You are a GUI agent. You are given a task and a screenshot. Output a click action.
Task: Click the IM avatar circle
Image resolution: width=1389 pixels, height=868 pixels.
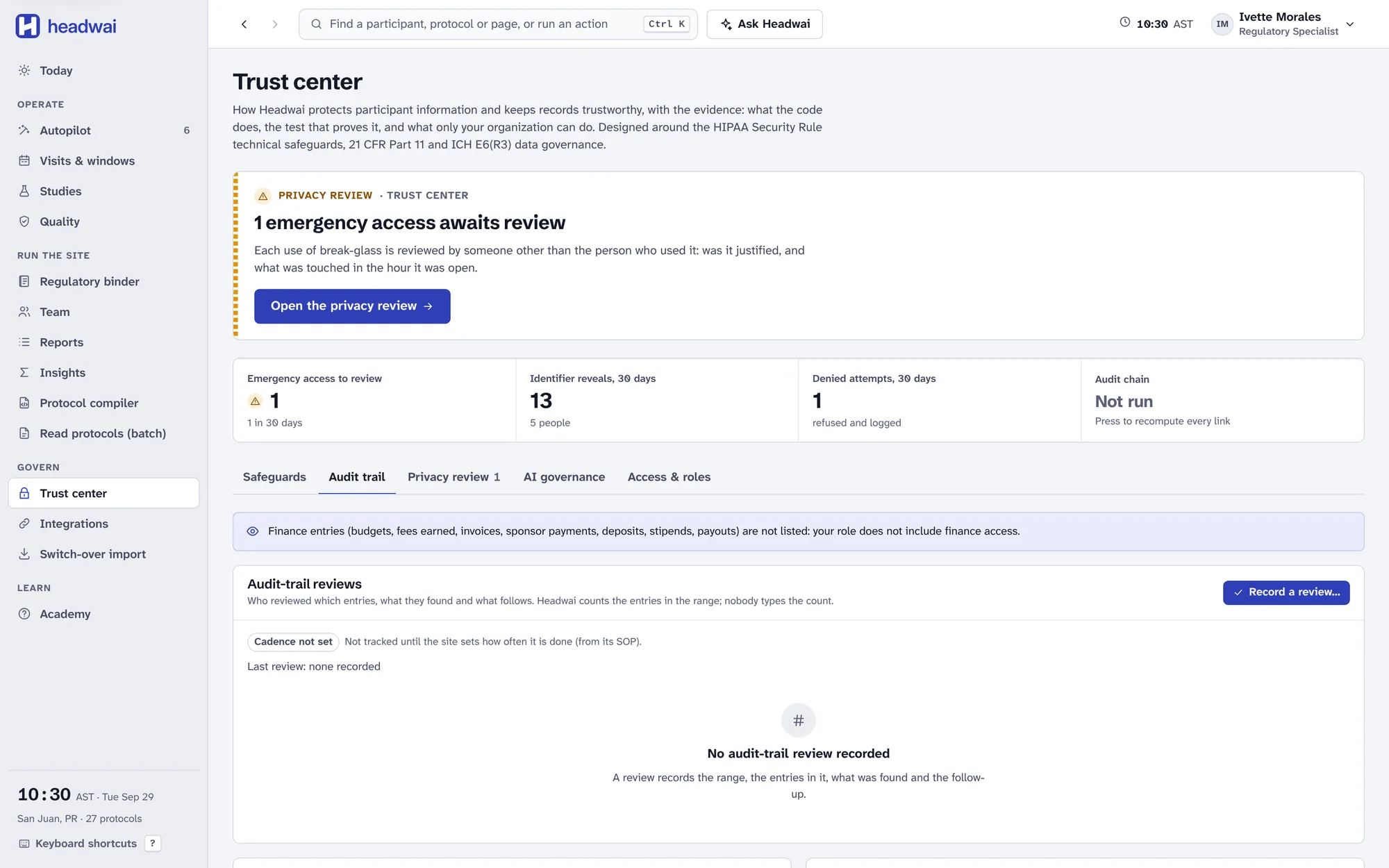coord(1222,24)
